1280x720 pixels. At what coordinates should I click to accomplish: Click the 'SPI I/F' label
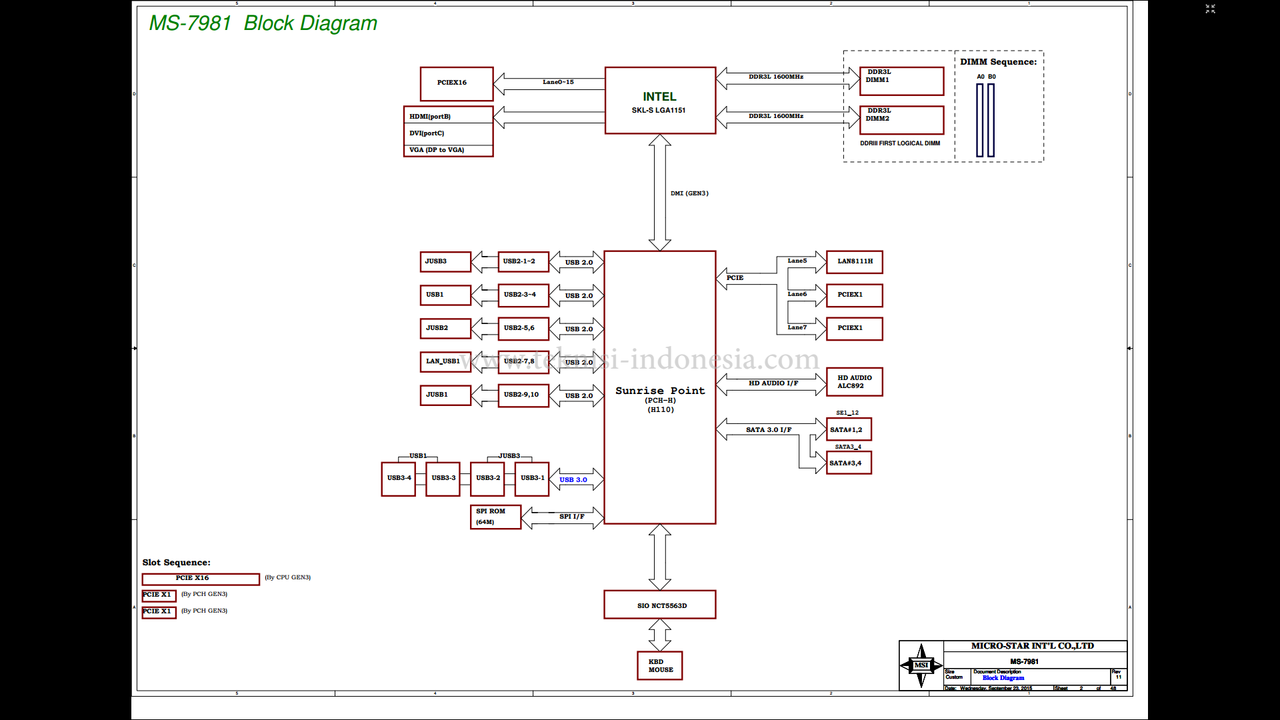click(572, 516)
